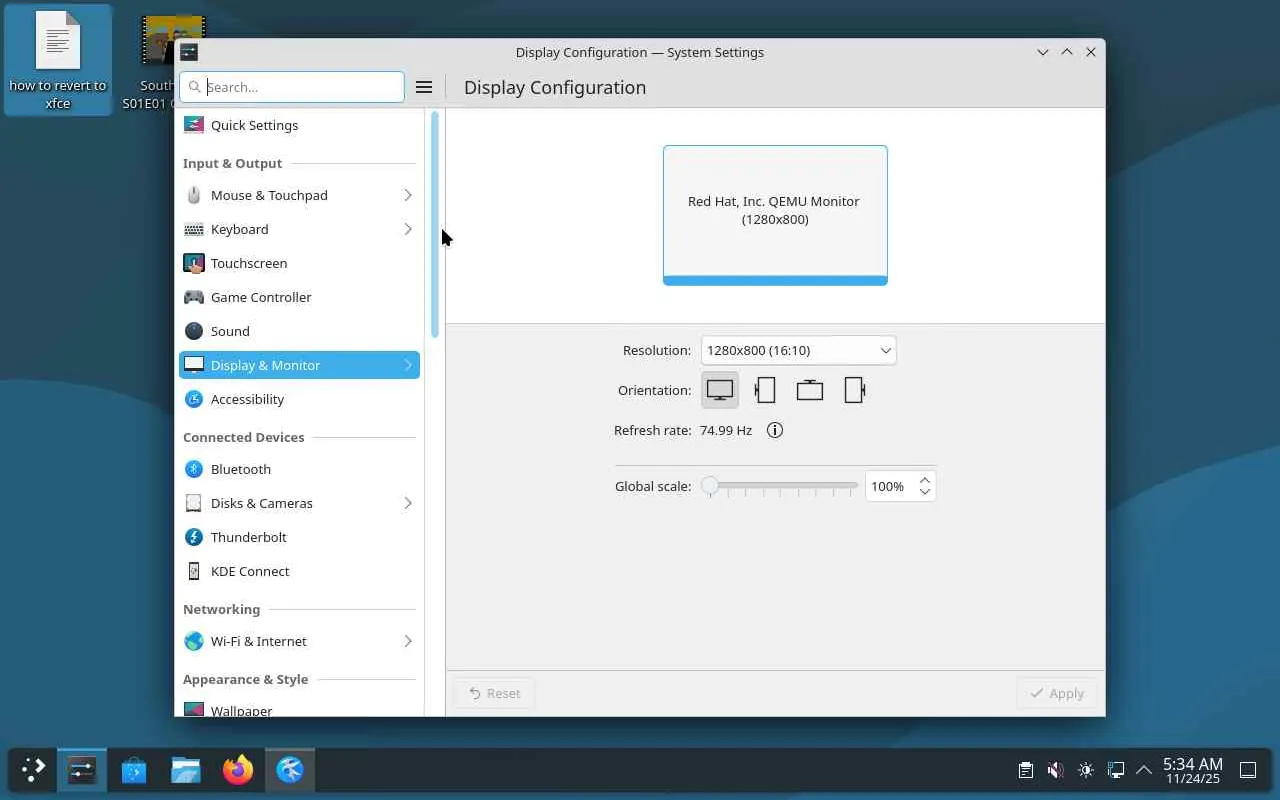Choose portrait orientation with mark on right side
This screenshot has width=1280, height=800.
pos(855,390)
